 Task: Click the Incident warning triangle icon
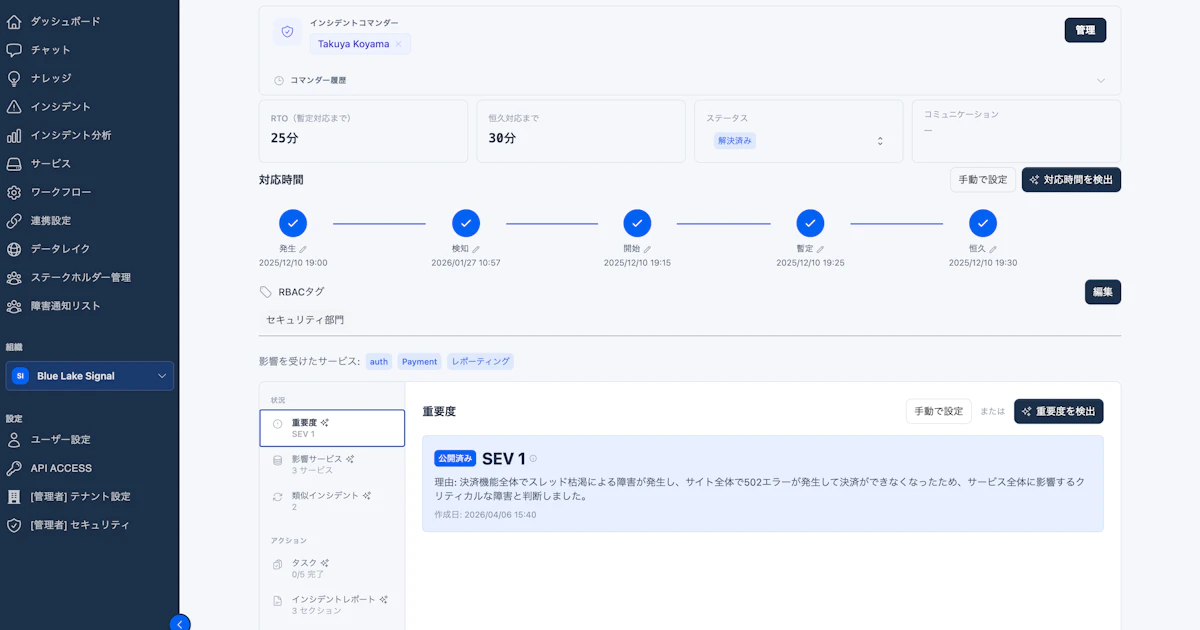coord(14,107)
